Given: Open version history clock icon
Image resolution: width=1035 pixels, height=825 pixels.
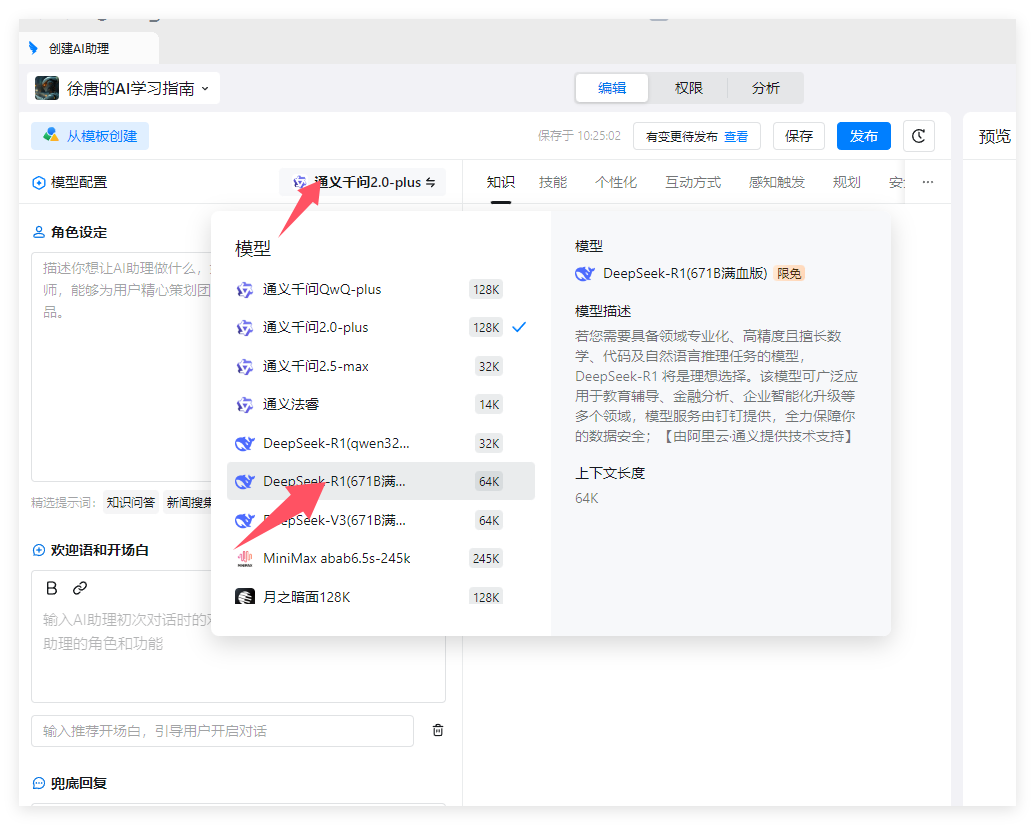Looking at the screenshot, I should point(918,136).
